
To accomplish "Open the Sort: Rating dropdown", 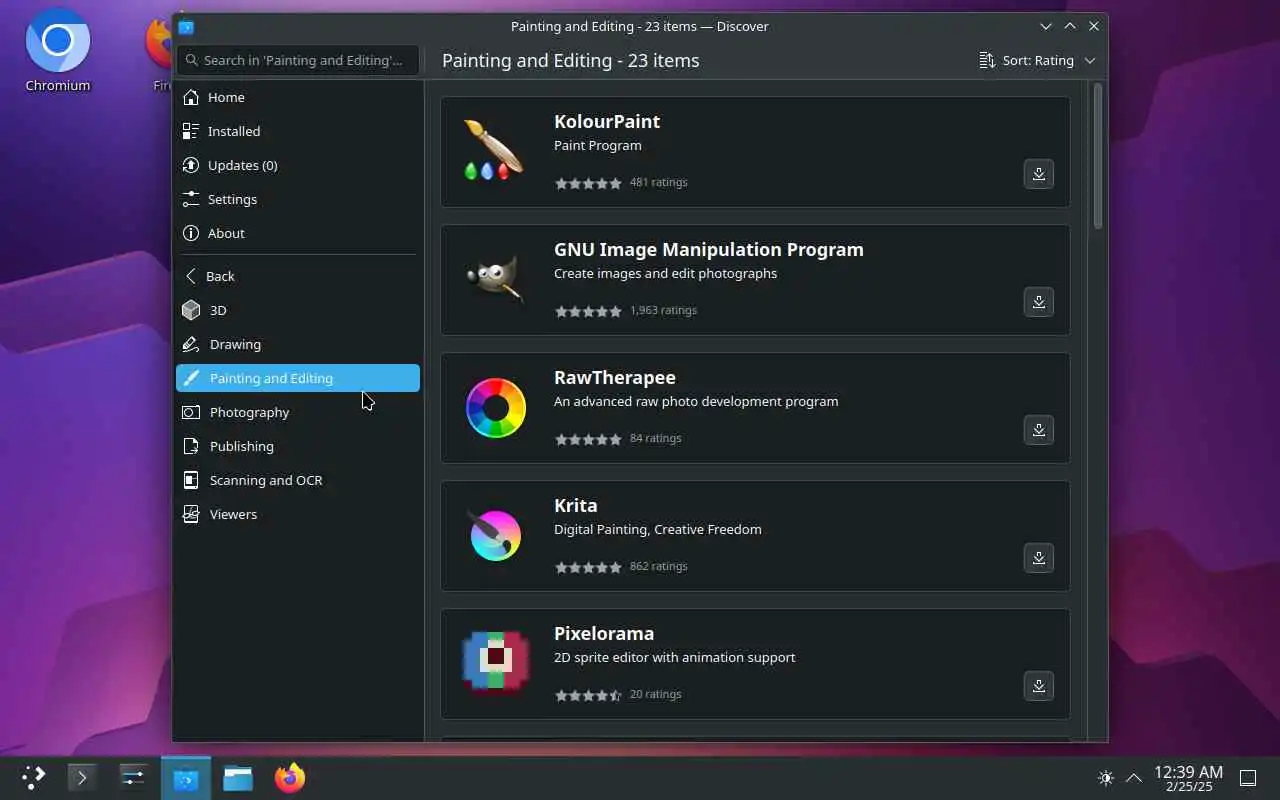I will click(1037, 60).
